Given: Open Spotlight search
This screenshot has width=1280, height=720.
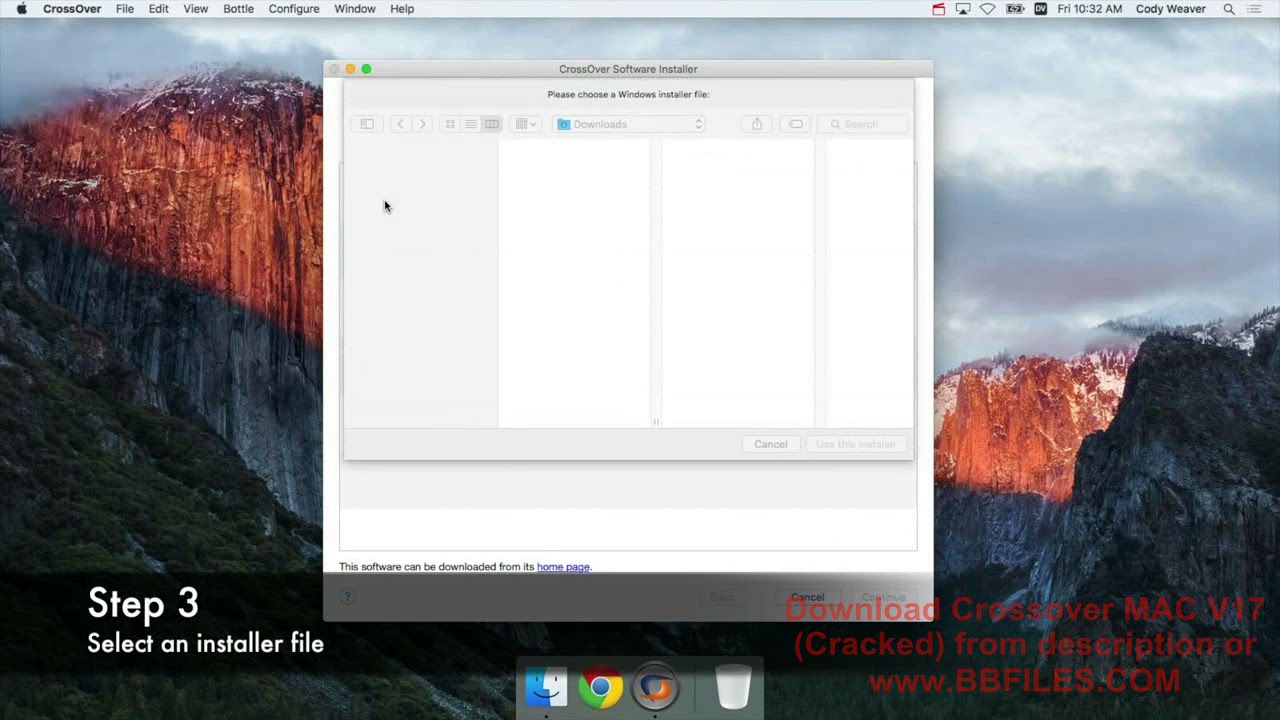Looking at the screenshot, I should point(1229,9).
